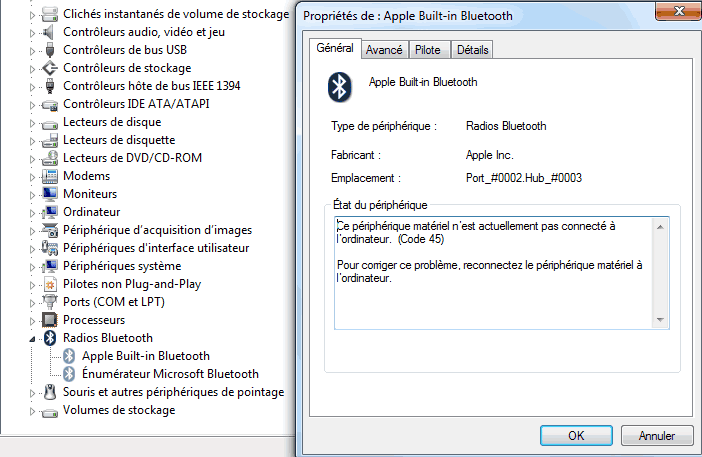Image resolution: width=702 pixels, height=457 pixels.
Task: Click the Processeurs chip icon
Action: tap(50, 320)
